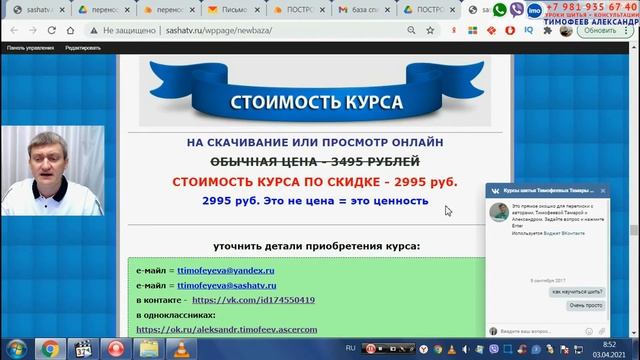Open email link ttimofeyeva@yandex.ru

point(226,270)
